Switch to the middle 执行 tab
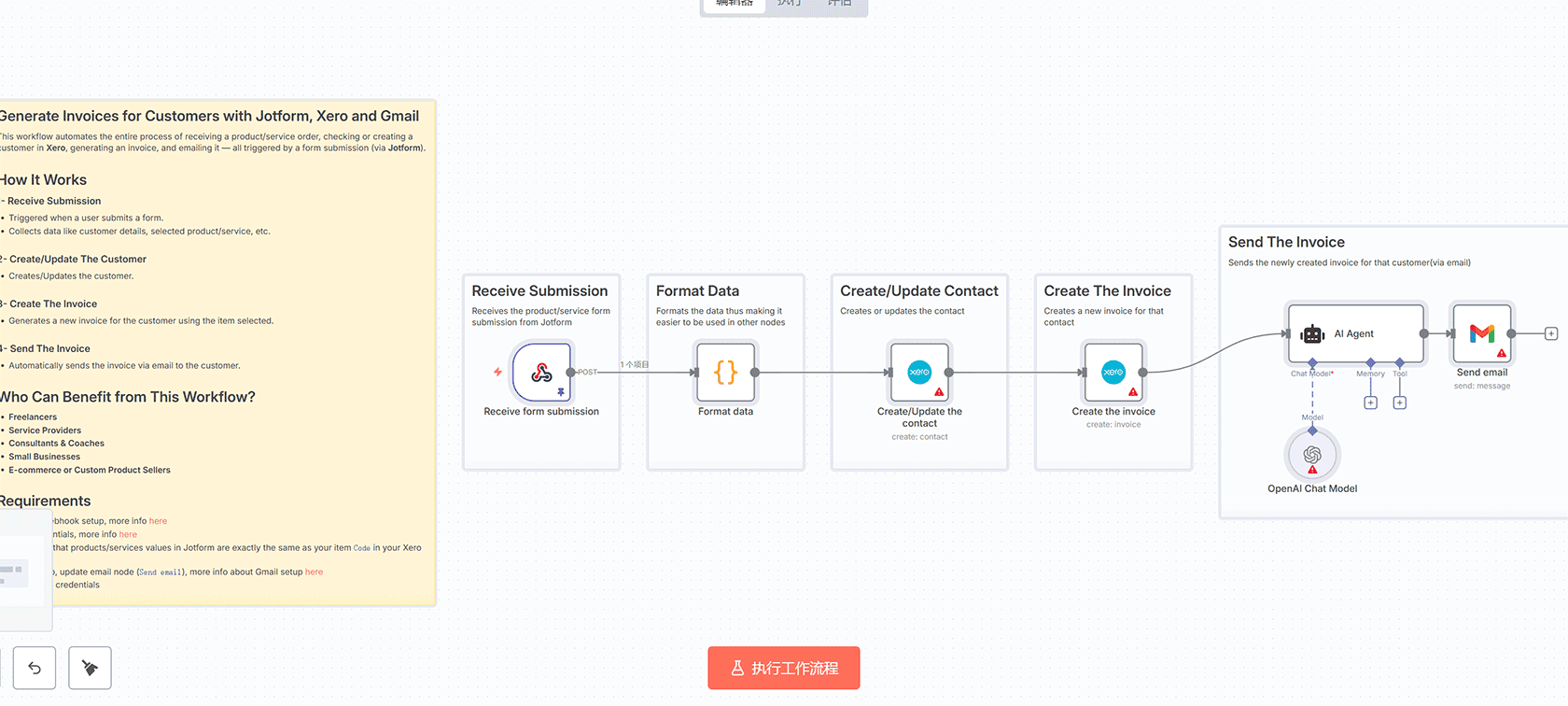1568x706 pixels. pos(789,4)
